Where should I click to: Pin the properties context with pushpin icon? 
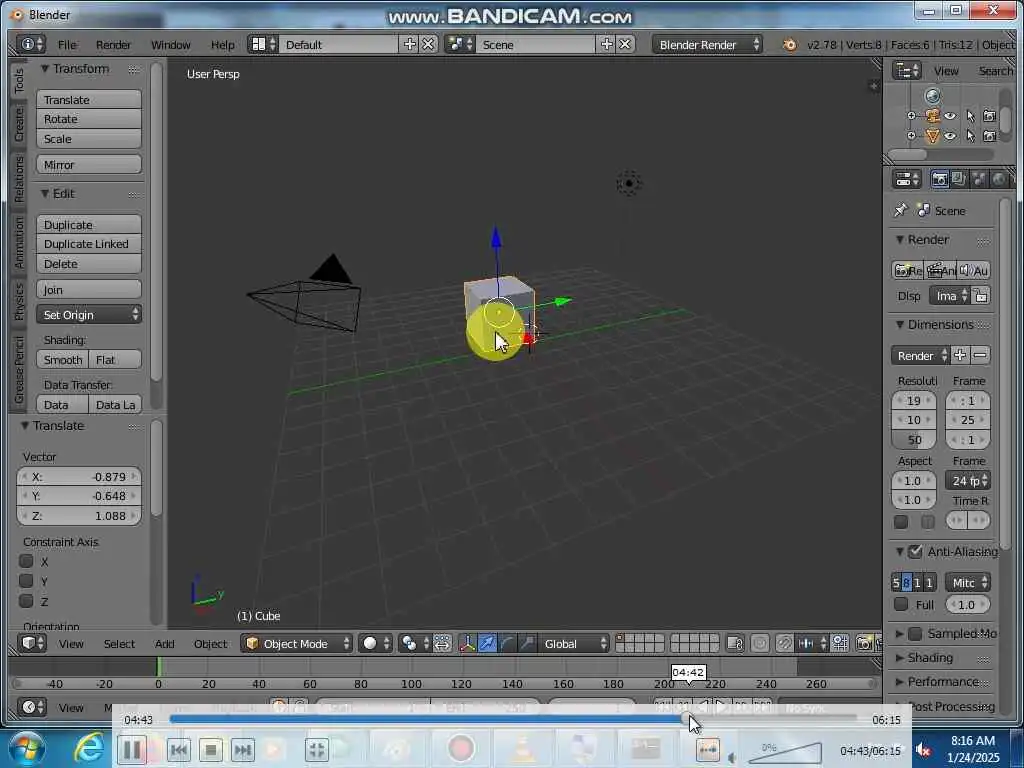pyautogui.click(x=901, y=210)
